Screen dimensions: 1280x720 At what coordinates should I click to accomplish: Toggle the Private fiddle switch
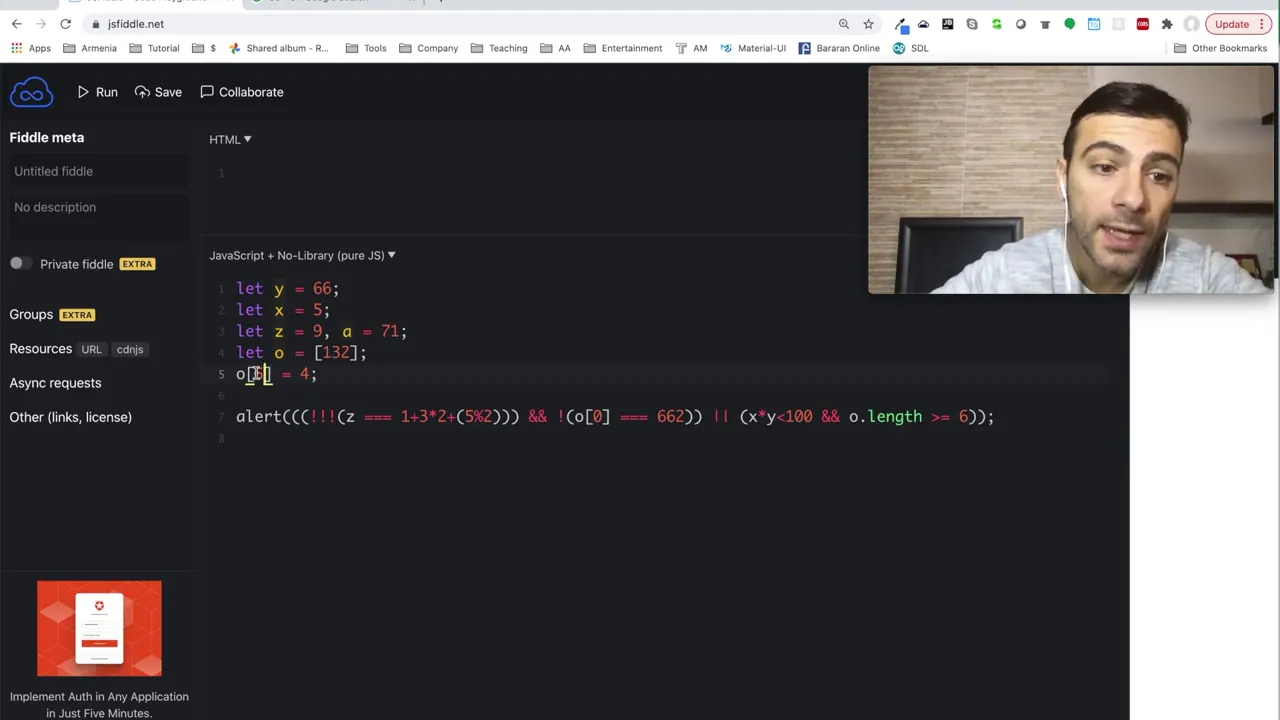coord(20,263)
